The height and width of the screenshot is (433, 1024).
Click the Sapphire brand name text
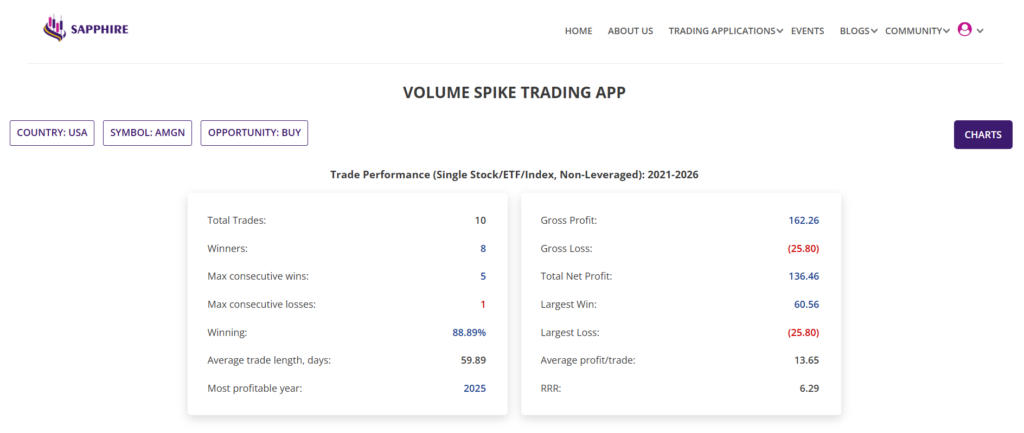point(99,30)
